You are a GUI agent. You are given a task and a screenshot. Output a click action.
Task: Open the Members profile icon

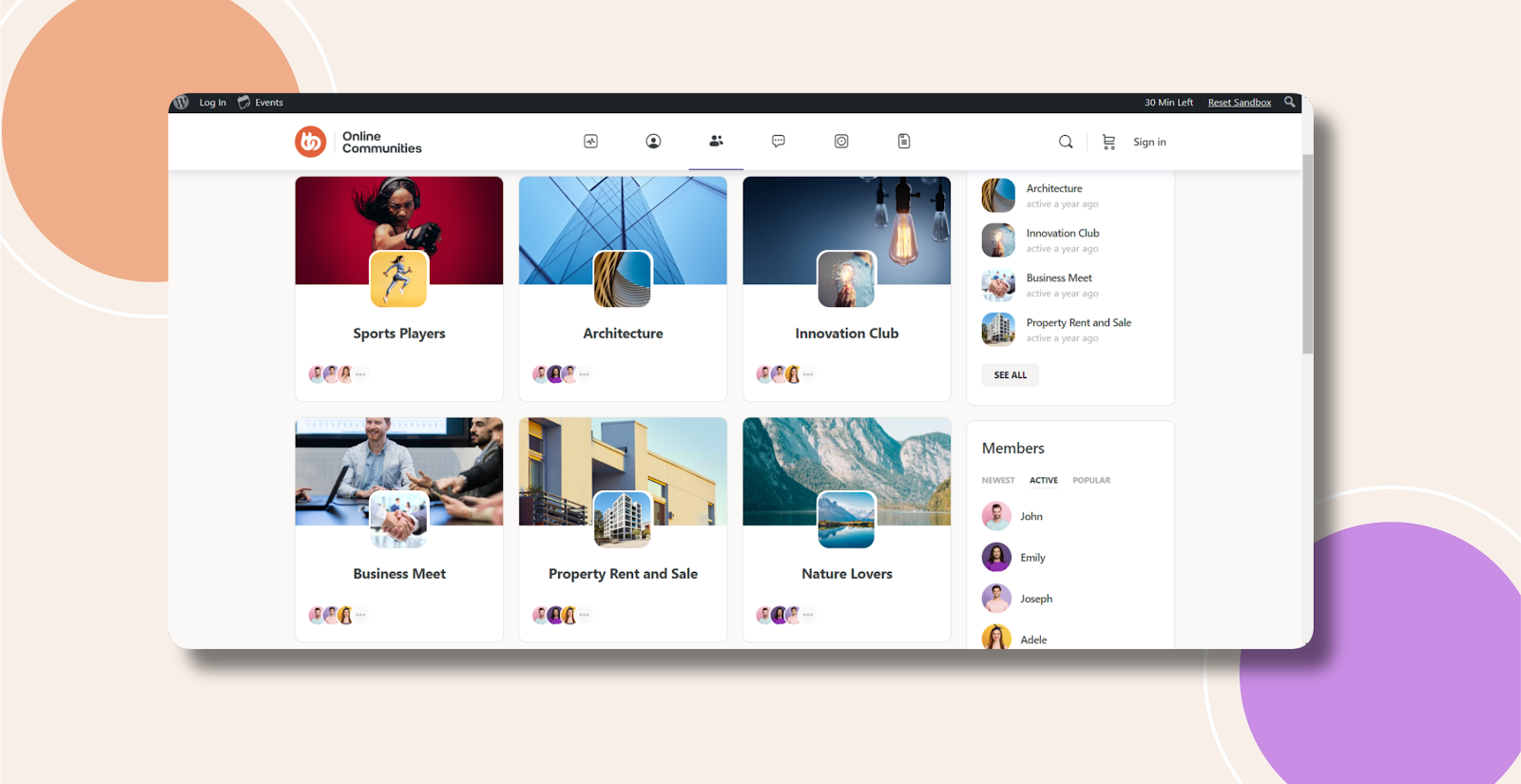tap(653, 142)
